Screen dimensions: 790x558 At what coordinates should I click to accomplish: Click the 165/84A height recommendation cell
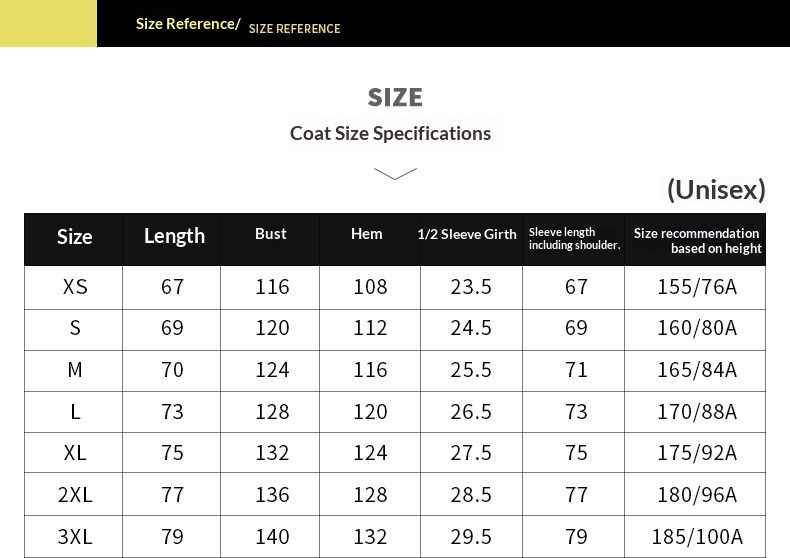coord(697,370)
